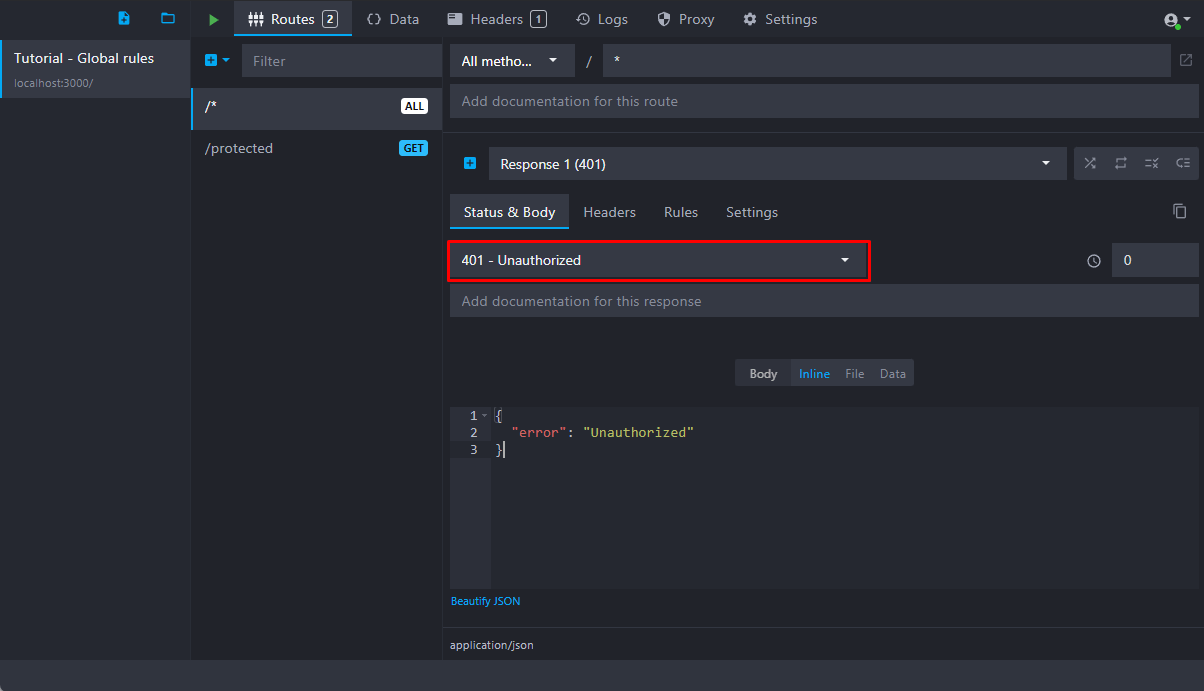Switch body type to File
Screen dimensions: 1204x691
tap(854, 374)
